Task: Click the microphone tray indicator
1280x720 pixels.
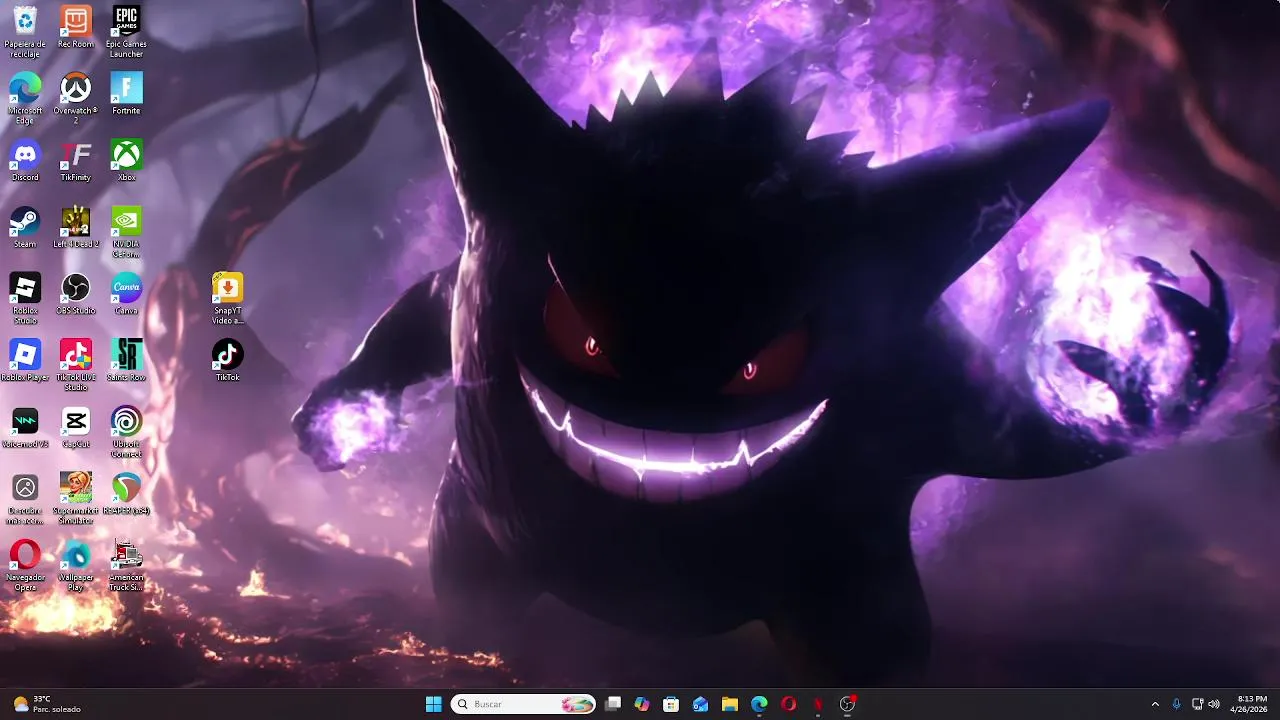Action: coord(1176,704)
